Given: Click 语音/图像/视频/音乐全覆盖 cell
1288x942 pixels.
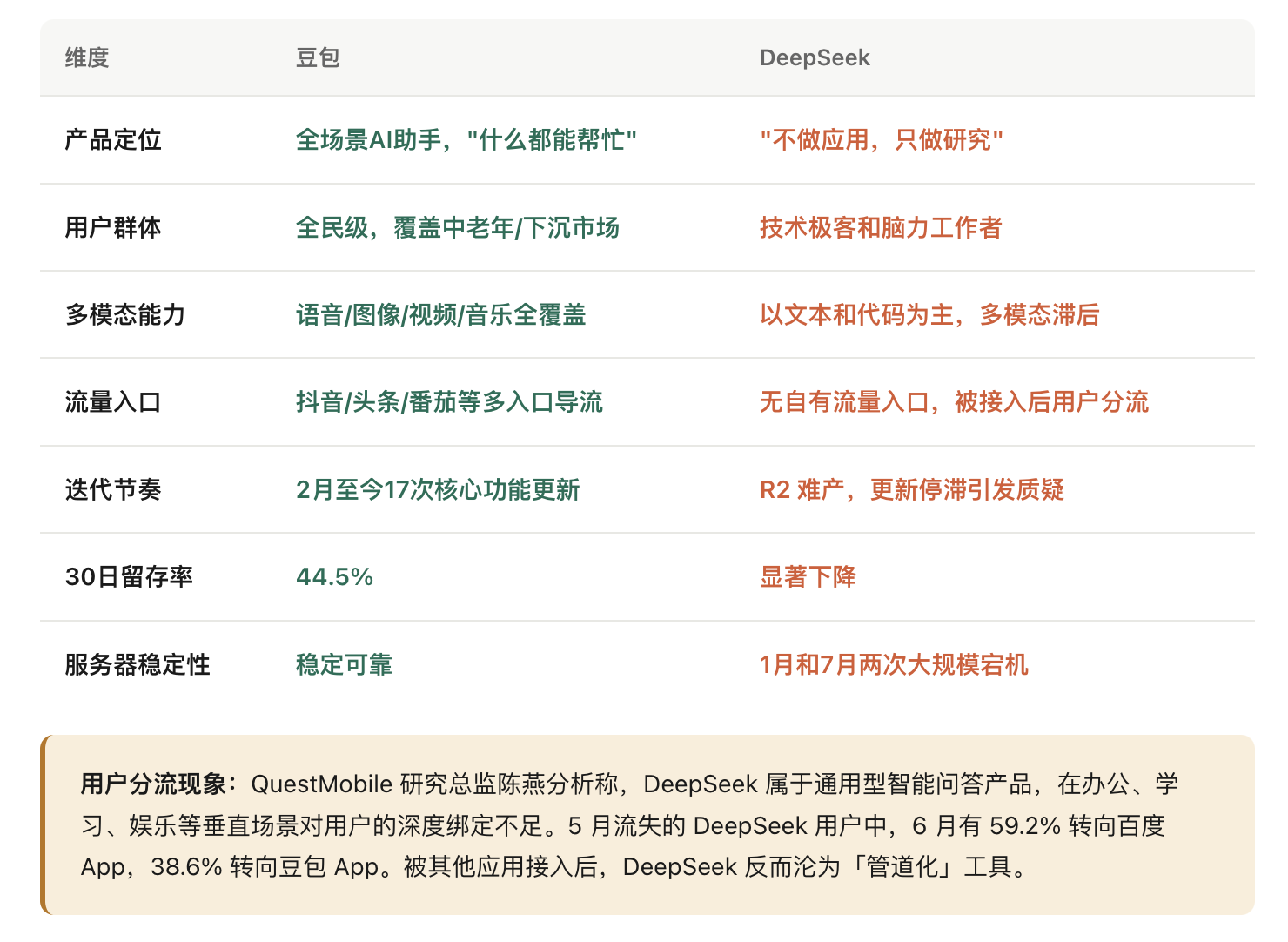Looking at the screenshot, I should pos(441,314).
